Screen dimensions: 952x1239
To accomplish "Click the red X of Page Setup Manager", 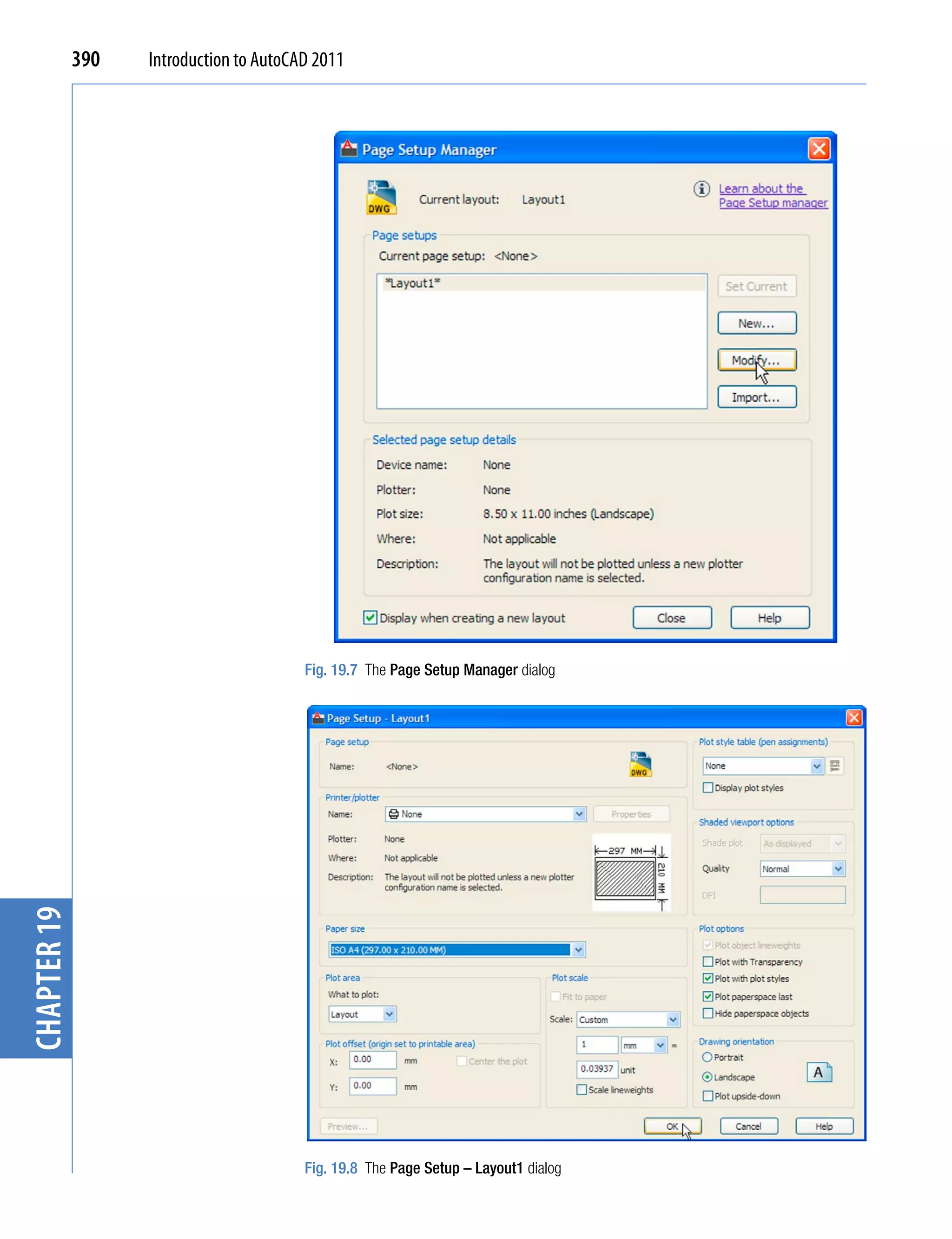I will 819,149.
